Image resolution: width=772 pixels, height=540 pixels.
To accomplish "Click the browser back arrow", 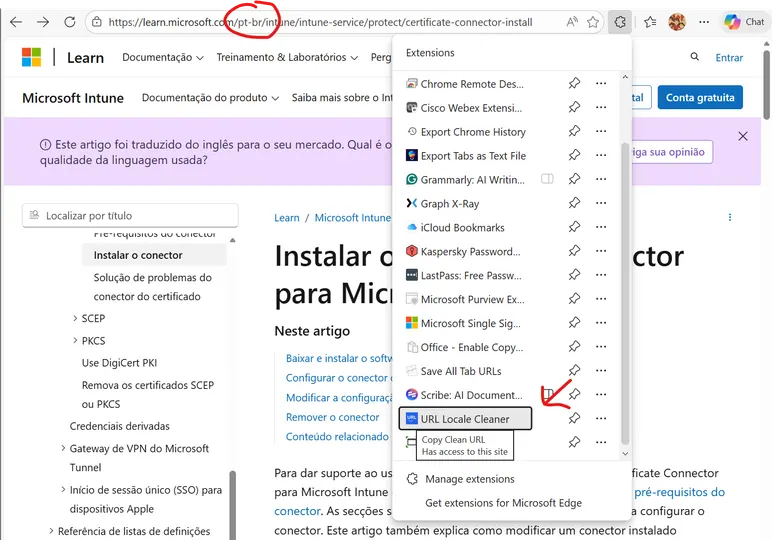I will [x=16, y=22].
